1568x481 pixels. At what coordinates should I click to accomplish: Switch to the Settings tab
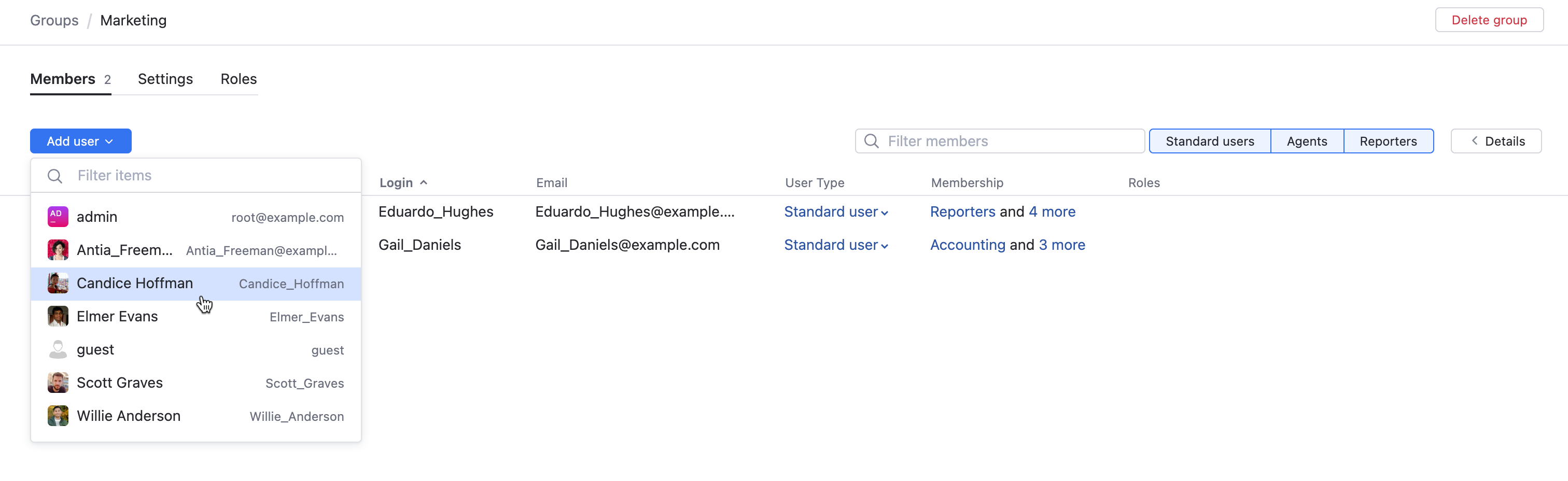pos(165,79)
